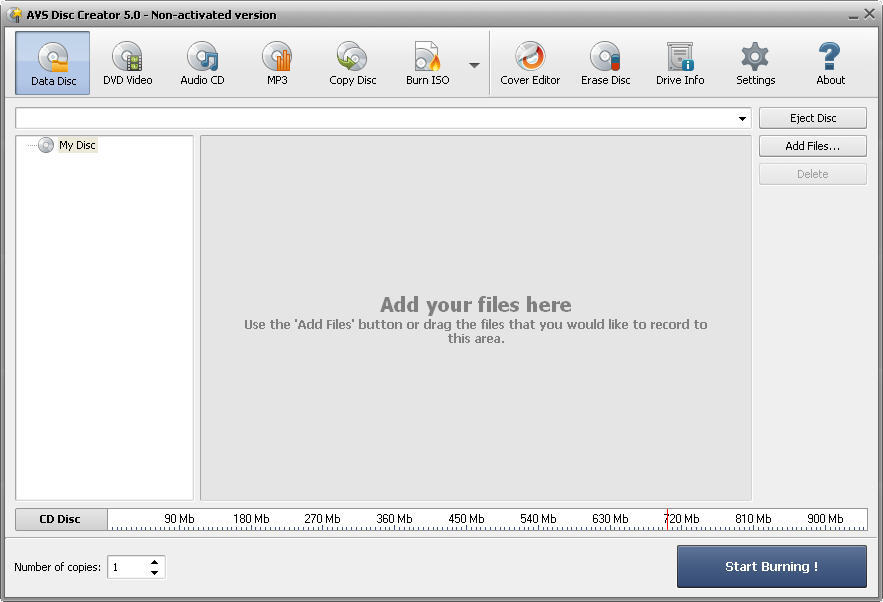Image resolution: width=883 pixels, height=602 pixels.
Task: Switch to DVD Video creation mode
Action: (x=127, y=62)
